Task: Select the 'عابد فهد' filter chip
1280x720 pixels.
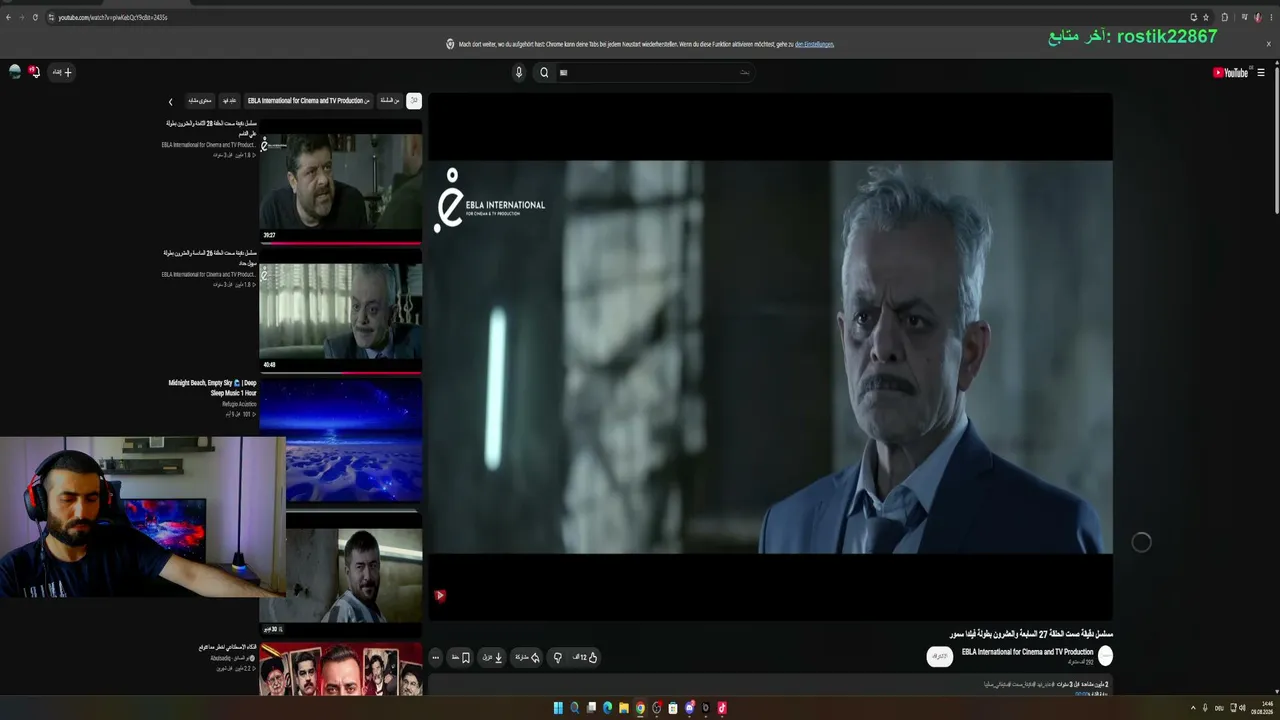Action: 229,101
